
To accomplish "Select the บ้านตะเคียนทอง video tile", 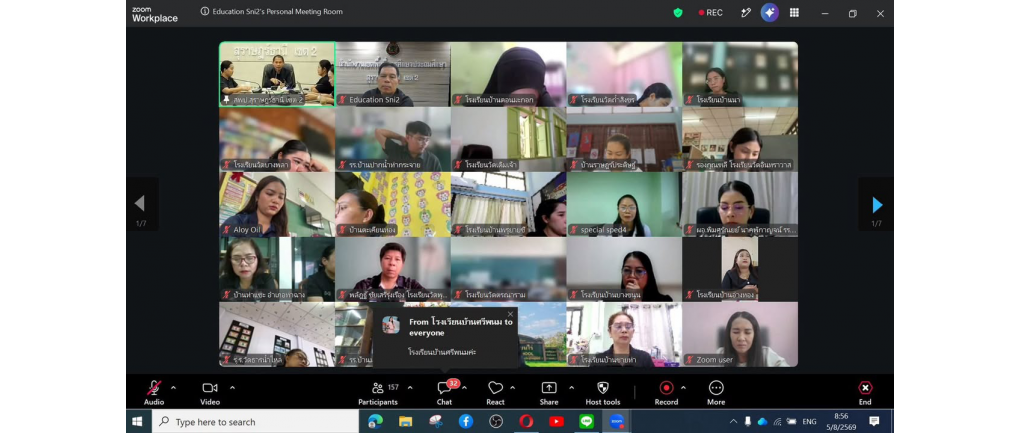I will pos(393,204).
